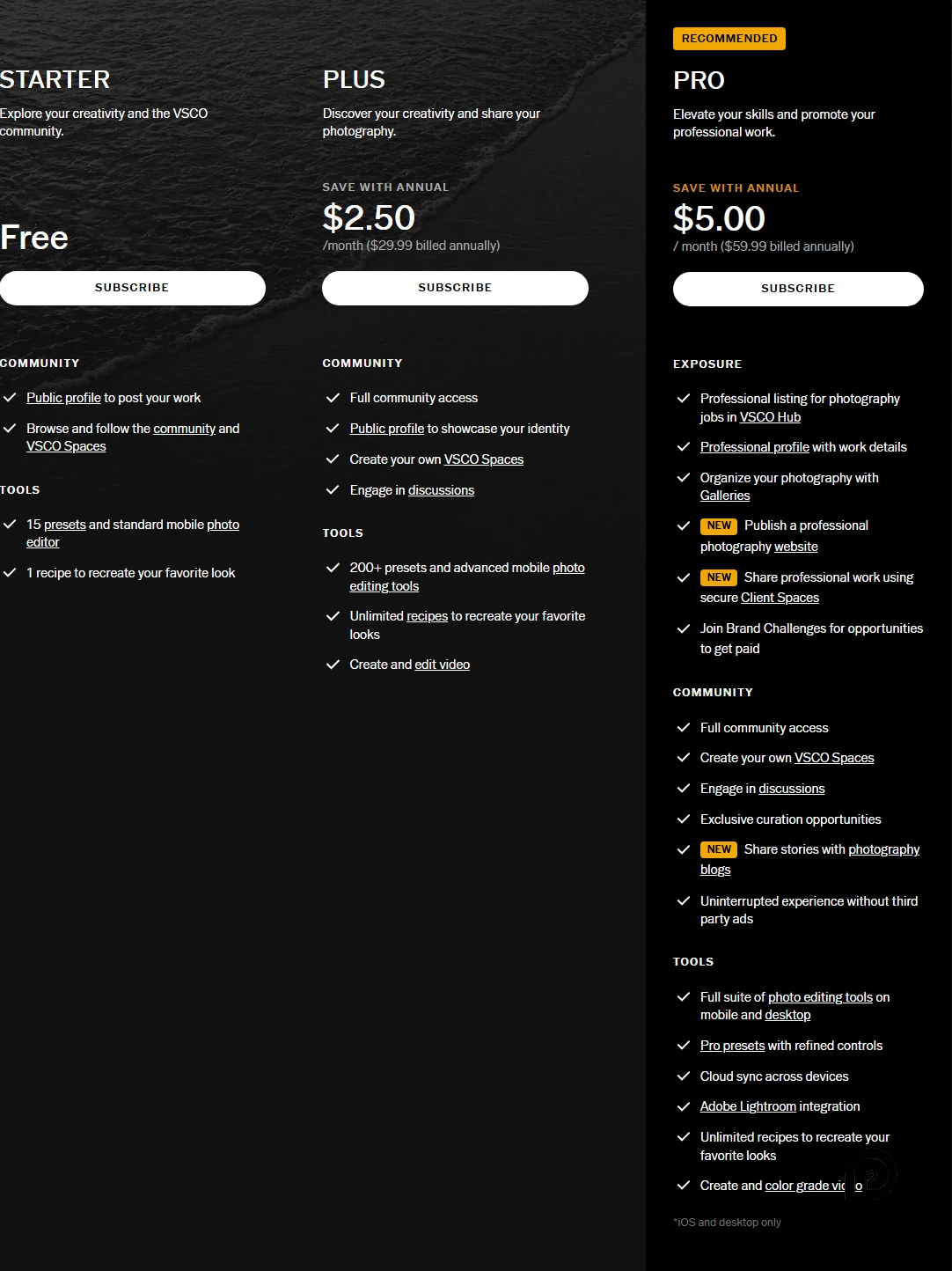Click the checkmark next to Create and edit video
952x1271 pixels.
coord(334,664)
